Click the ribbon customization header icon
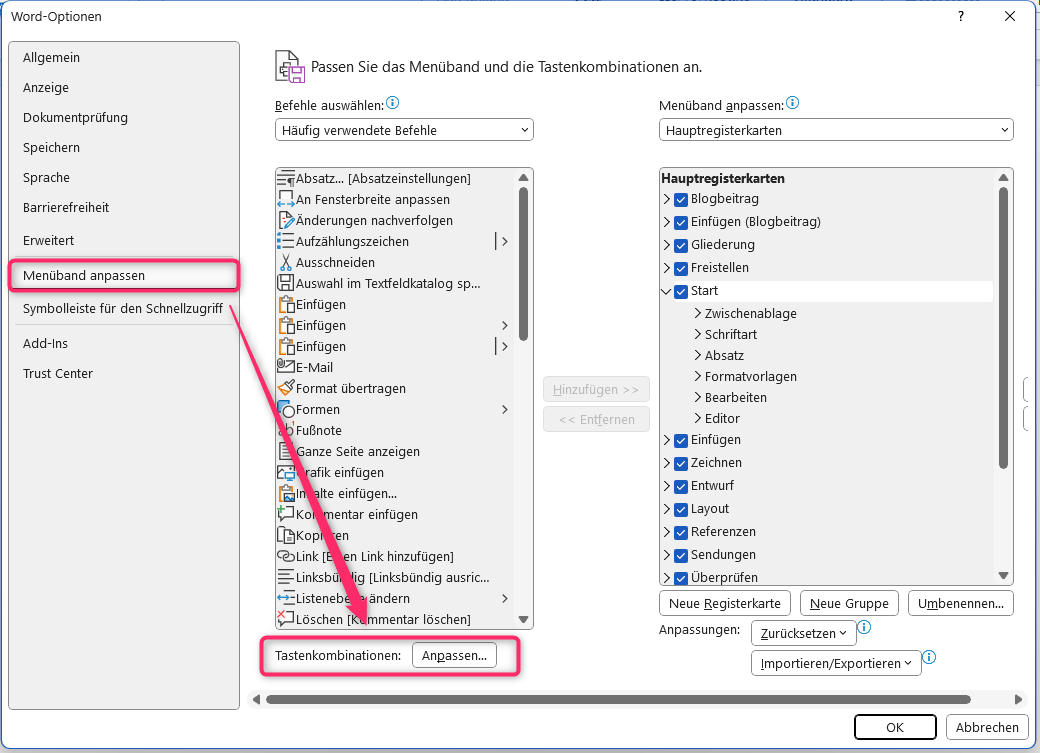 (290, 66)
